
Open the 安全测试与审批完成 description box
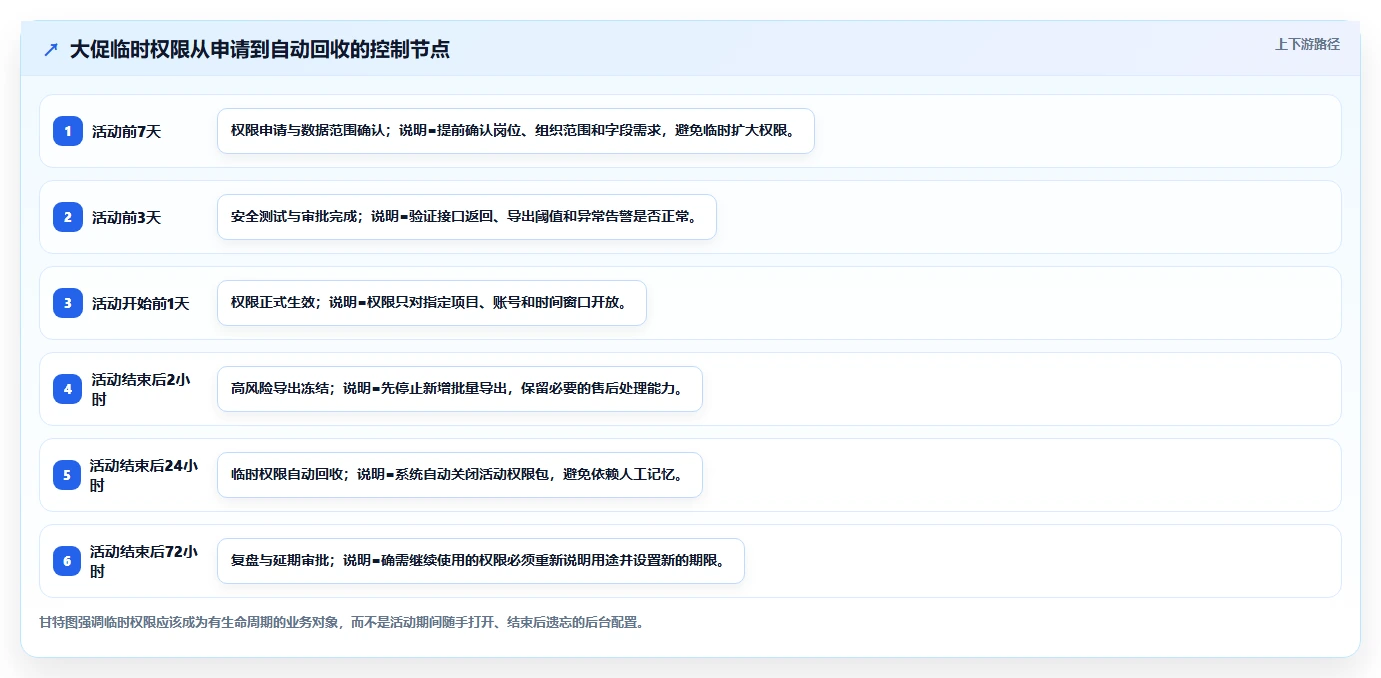[x=467, y=217]
